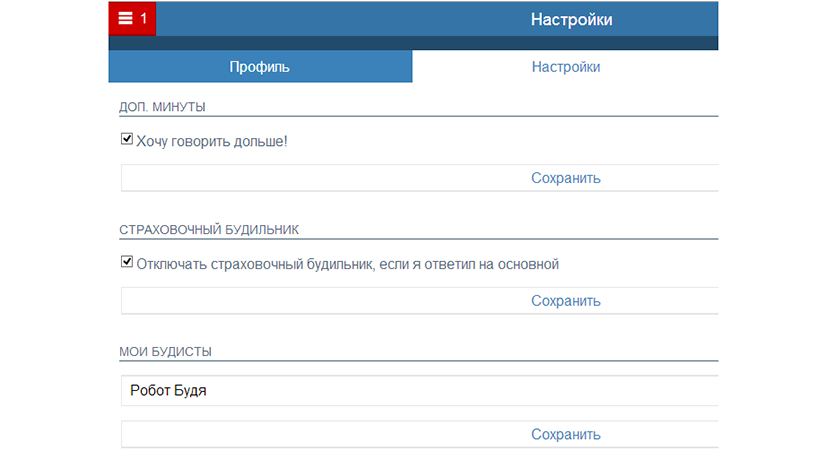Switch to the Настройки tab

click(x=566, y=66)
